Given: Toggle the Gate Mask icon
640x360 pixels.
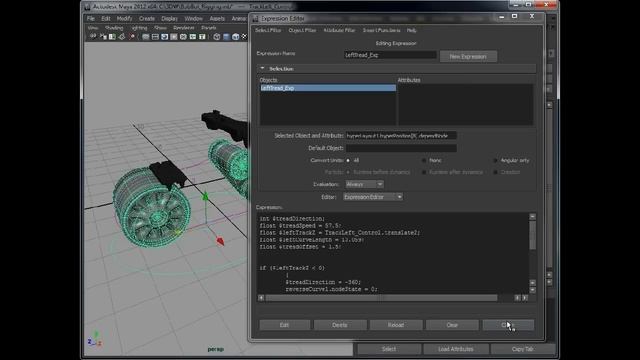Looking at the screenshot, I should (174, 37).
